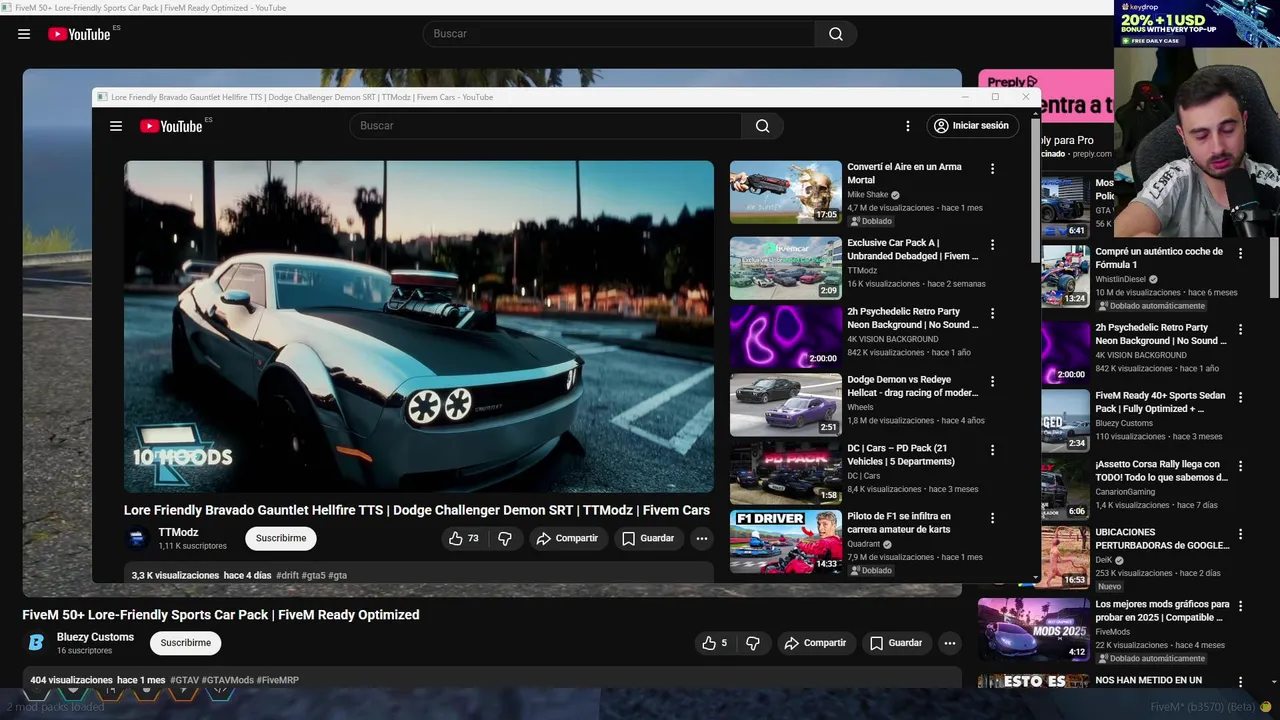This screenshot has width=1280, height=720.
Task: Click Guardar under Bluezy Customs video
Action: (x=896, y=643)
